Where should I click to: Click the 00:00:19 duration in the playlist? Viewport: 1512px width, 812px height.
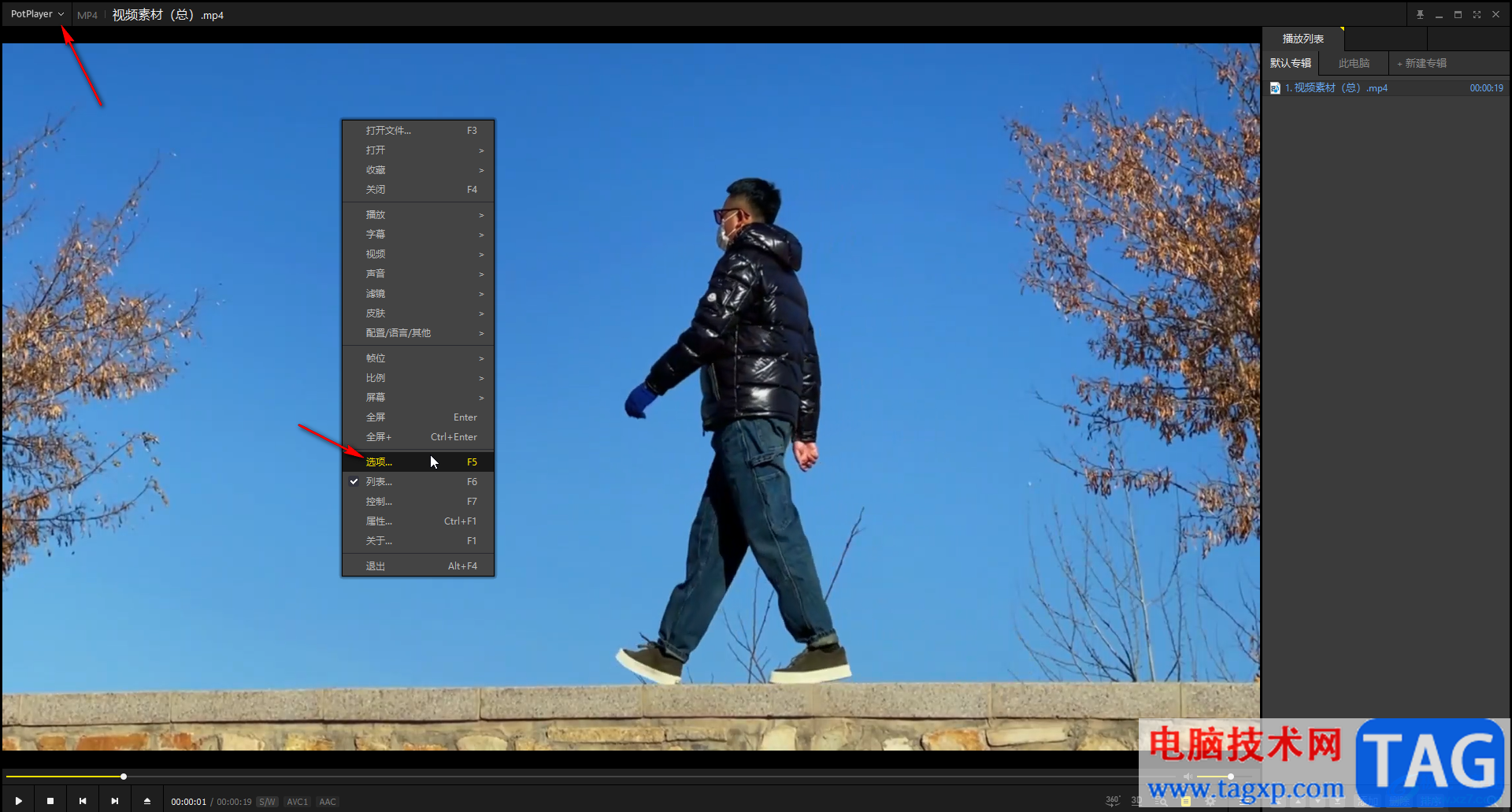(x=1486, y=88)
